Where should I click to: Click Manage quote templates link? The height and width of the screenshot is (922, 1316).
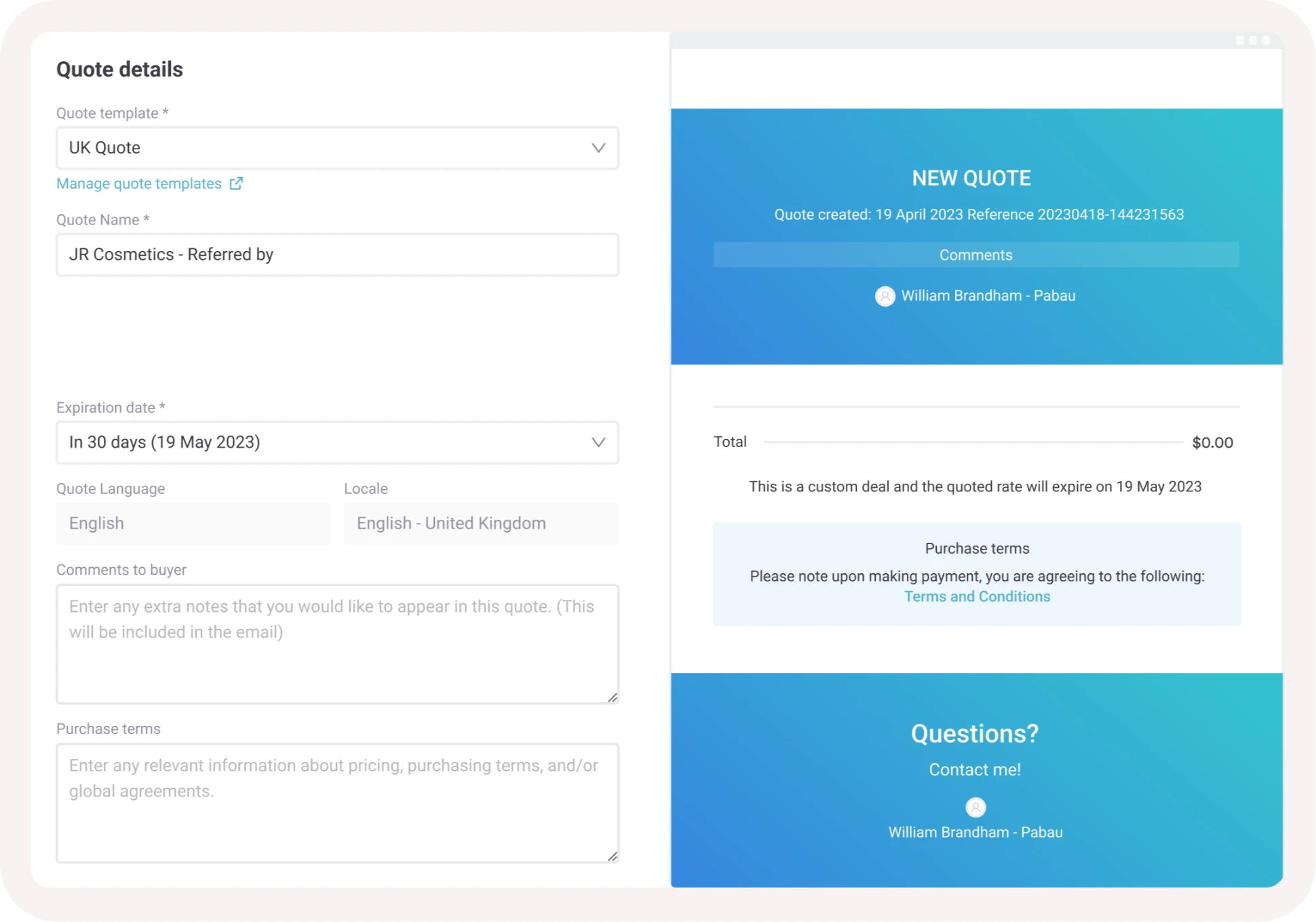pyautogui.click(x=139, y=184)
